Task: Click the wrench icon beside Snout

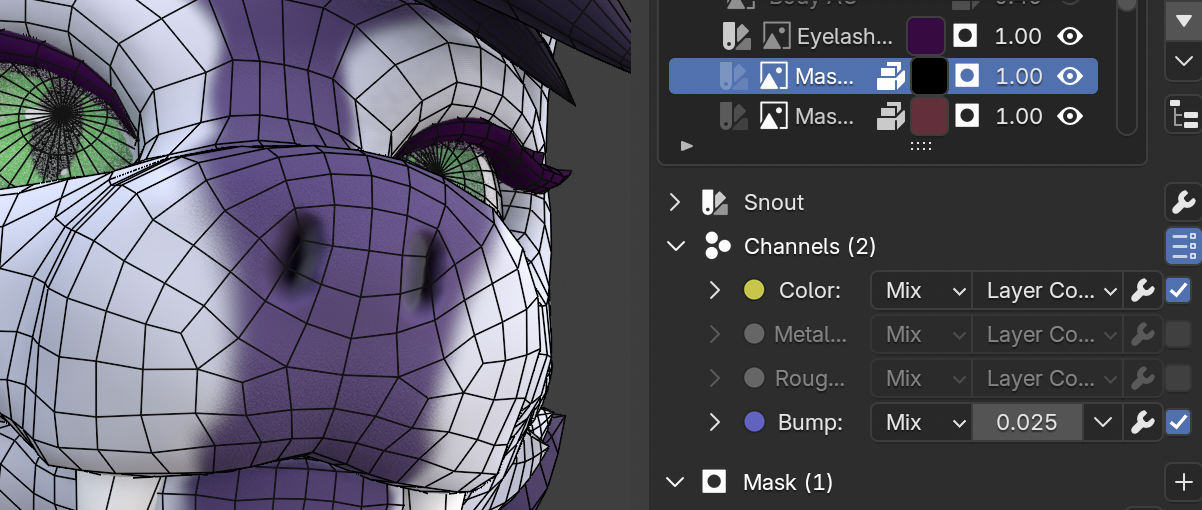Action: pos(1183,202)
